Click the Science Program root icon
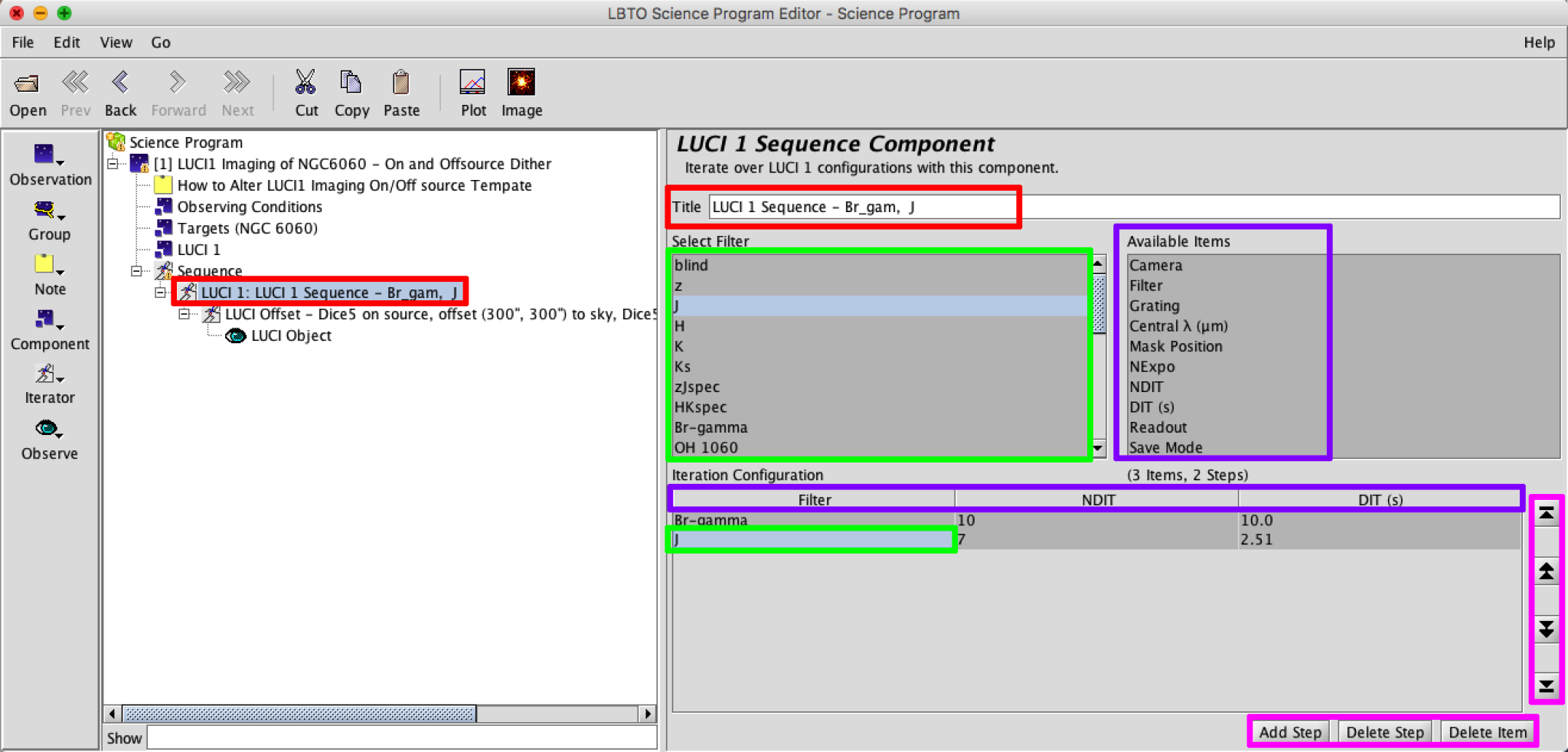 pos(116,142)
